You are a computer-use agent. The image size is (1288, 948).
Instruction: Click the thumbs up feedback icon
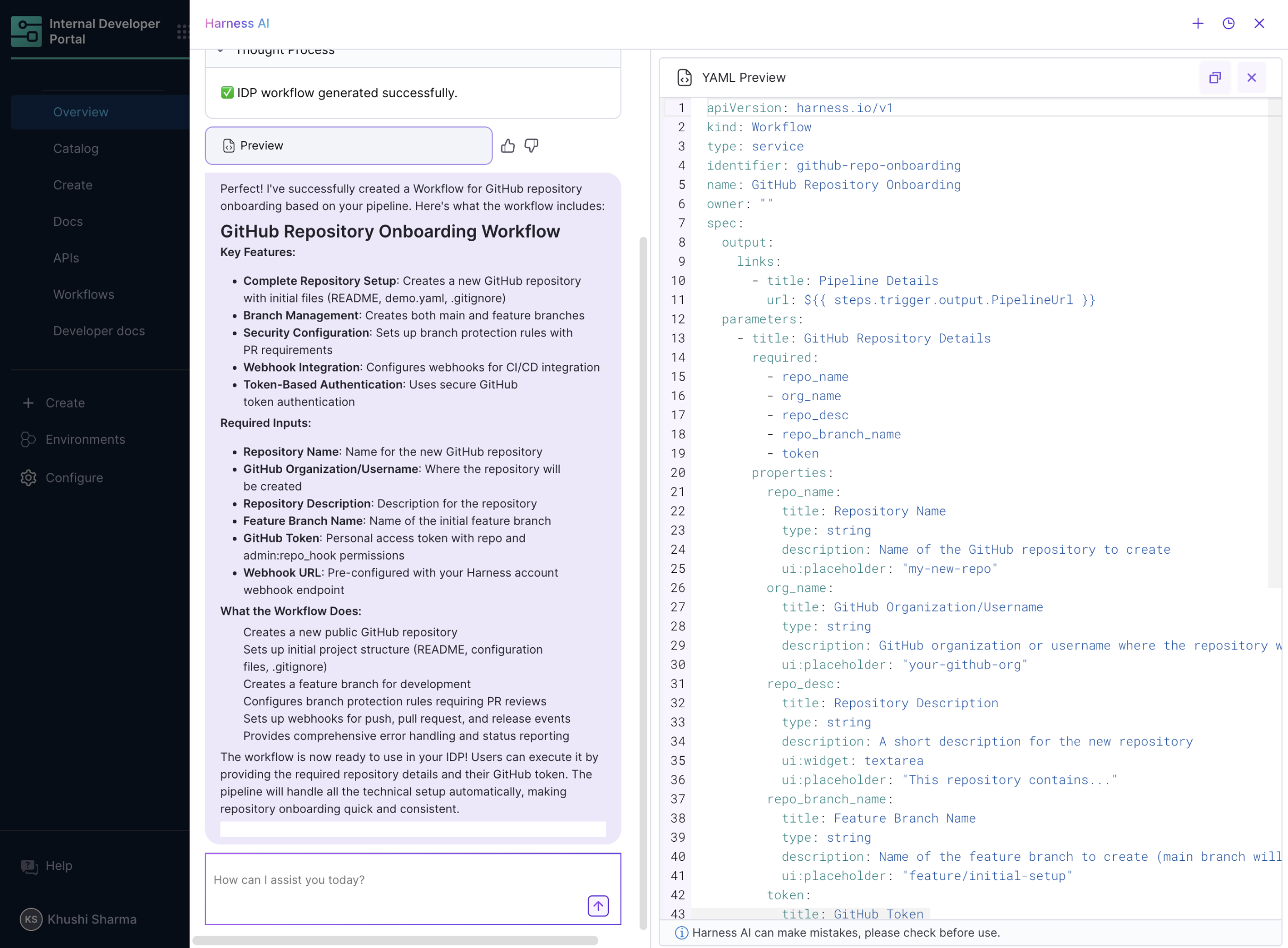(507, 146)
